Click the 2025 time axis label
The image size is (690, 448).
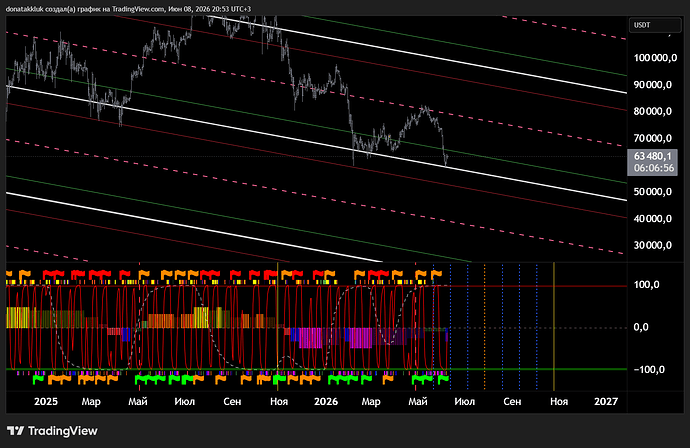pos(46,401)
